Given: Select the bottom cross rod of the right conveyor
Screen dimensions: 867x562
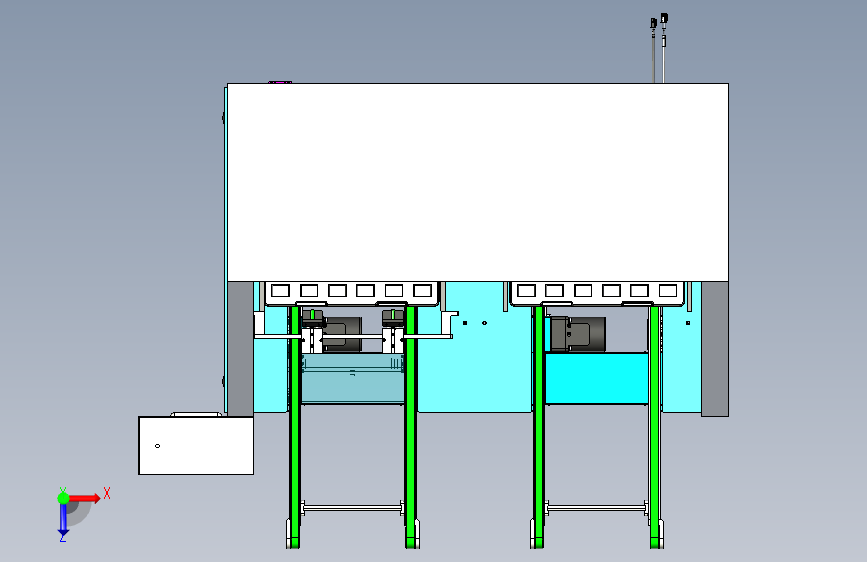Looking at the screenshot, I should click(597, 508).
